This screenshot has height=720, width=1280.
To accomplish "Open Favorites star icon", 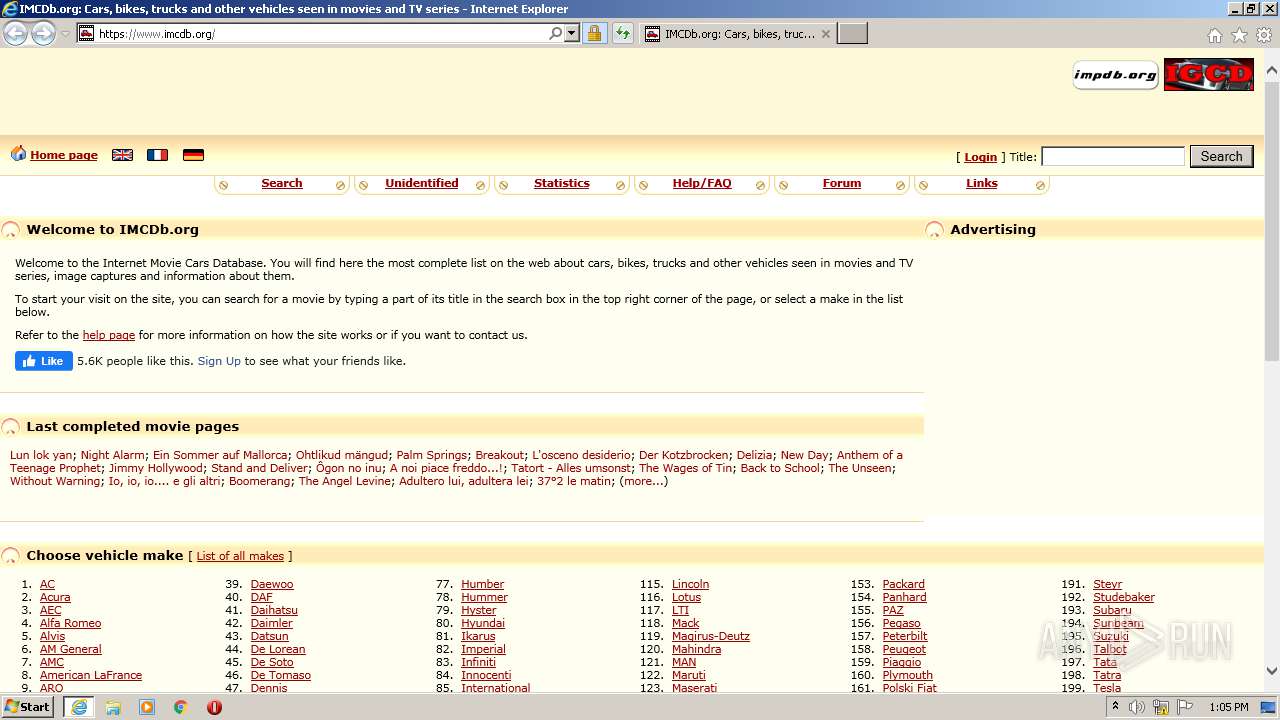I will click(x=1239, y=35).
